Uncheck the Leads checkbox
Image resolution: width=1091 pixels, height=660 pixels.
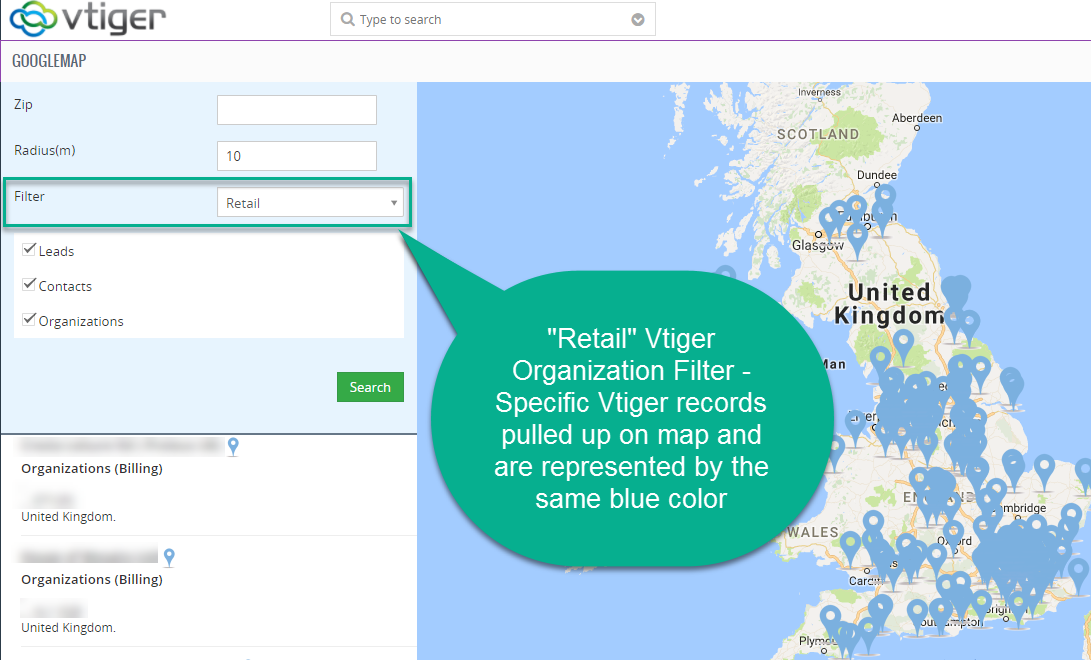pyautogui.click(x=29, y=250)
